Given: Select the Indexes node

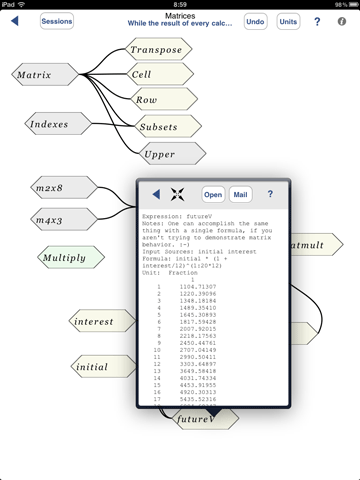Looking at the screenshot, I should point(58,124).
